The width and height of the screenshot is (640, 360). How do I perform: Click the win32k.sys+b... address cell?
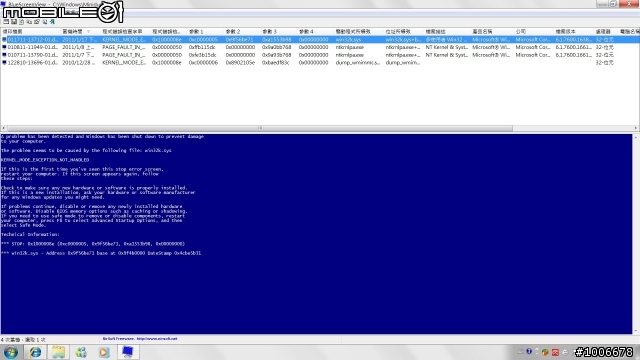tap(403, 40)
